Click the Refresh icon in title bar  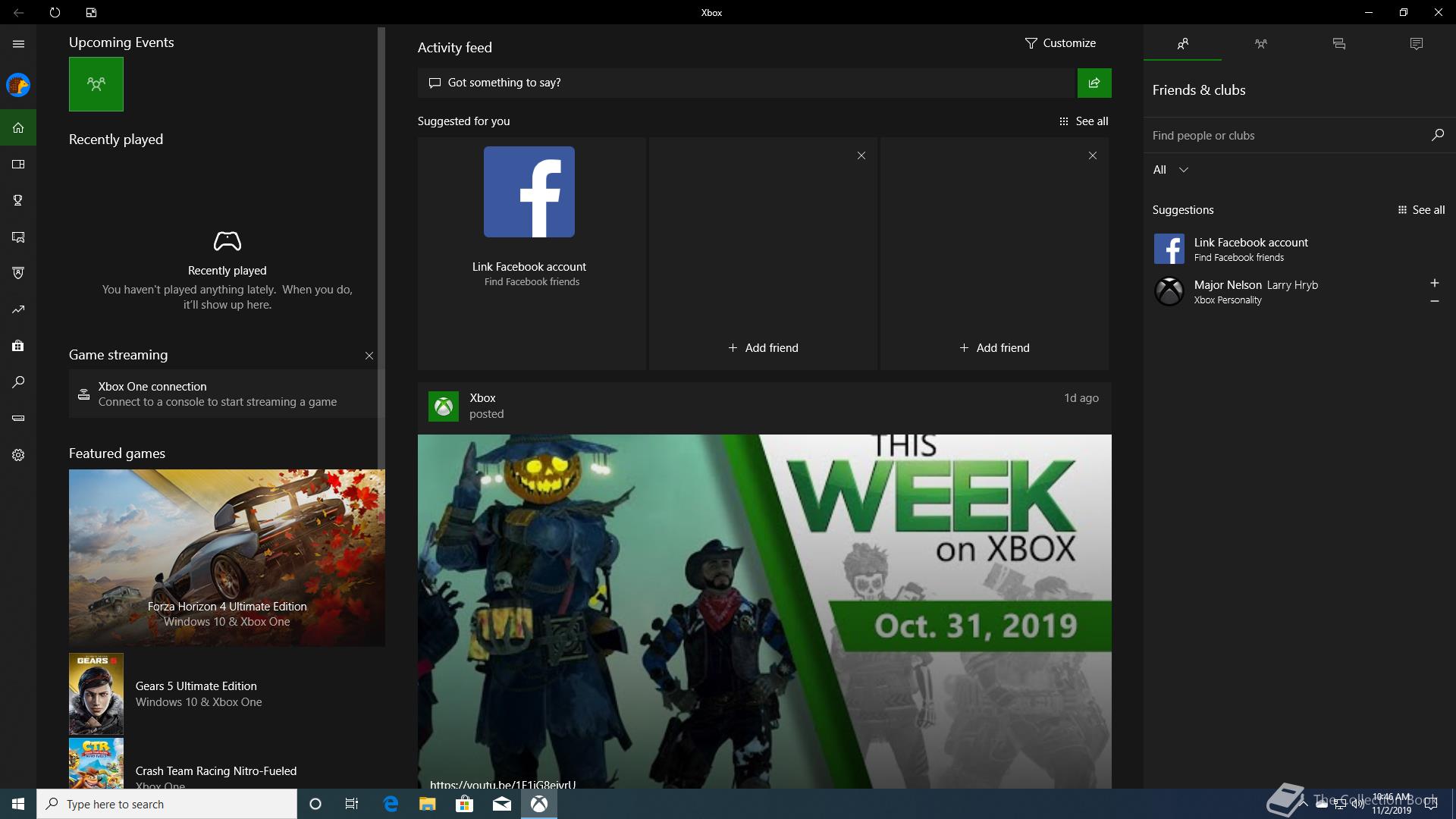click(55, 12)
